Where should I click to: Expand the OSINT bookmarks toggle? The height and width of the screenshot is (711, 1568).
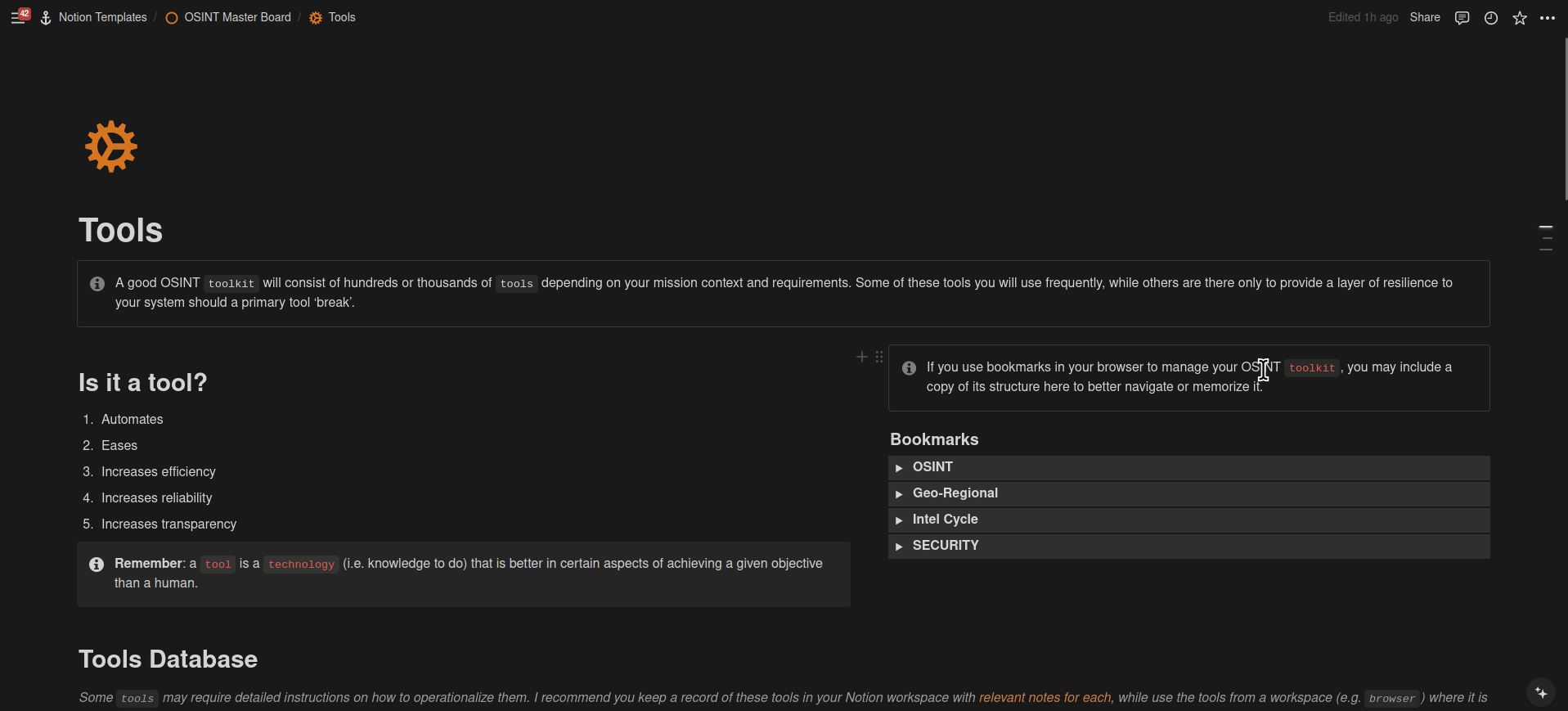click(899, 468)
